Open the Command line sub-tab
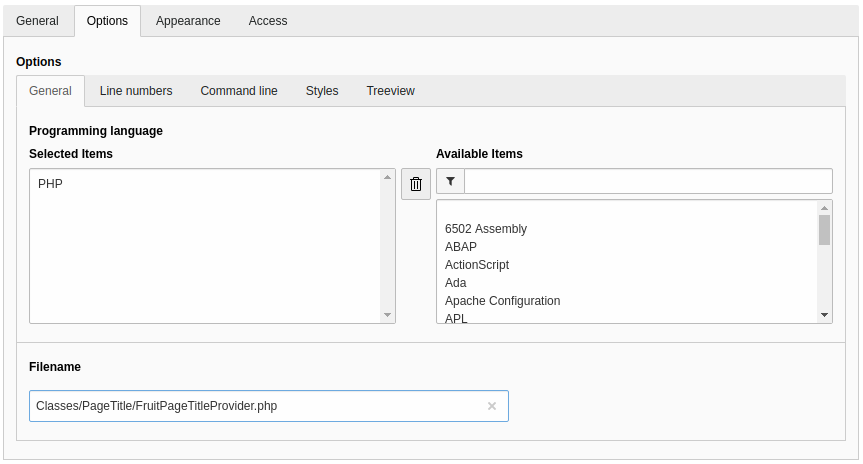 pyautogui.click(x=239, y=91)
